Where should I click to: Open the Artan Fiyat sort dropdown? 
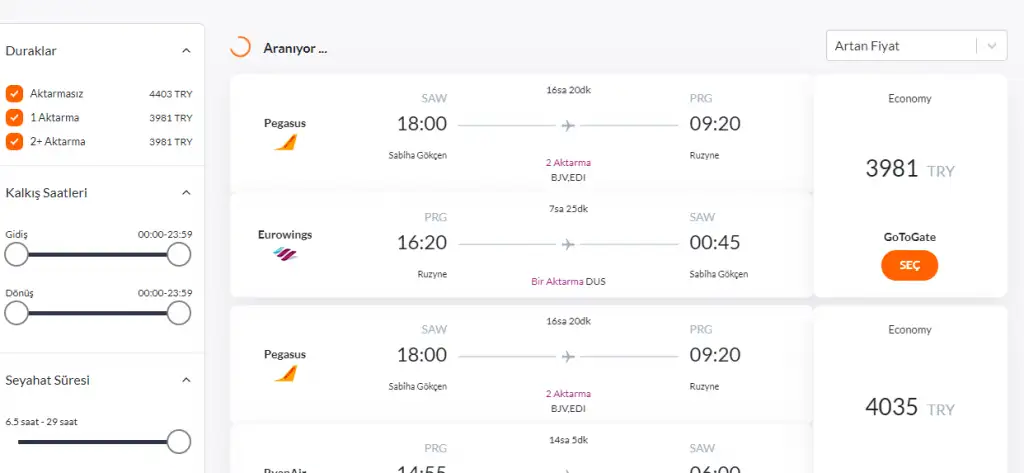916,46
